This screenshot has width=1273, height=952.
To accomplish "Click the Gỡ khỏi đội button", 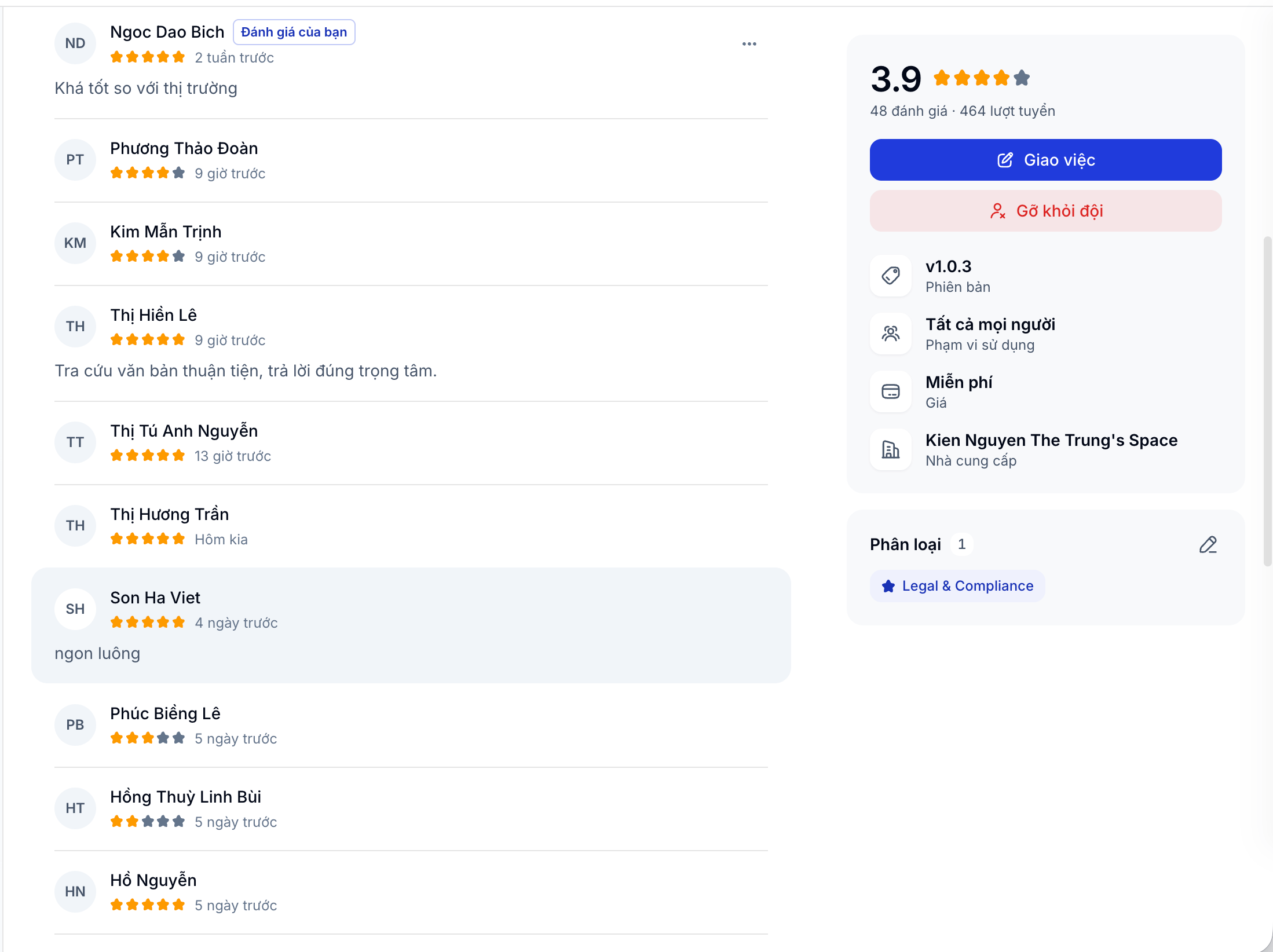I will [x=1045, y=211].
